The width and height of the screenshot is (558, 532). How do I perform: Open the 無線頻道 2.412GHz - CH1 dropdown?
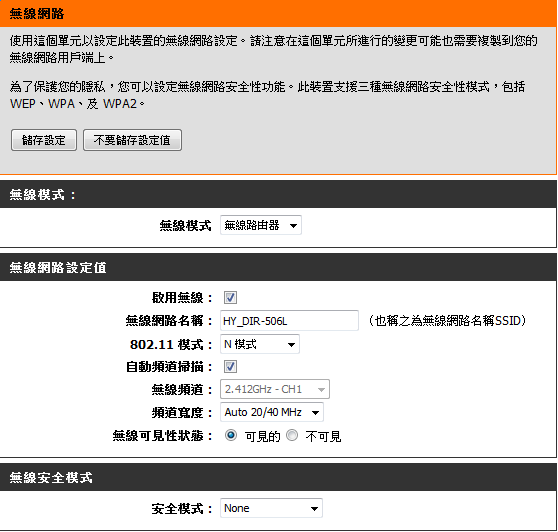coord(275,389)
